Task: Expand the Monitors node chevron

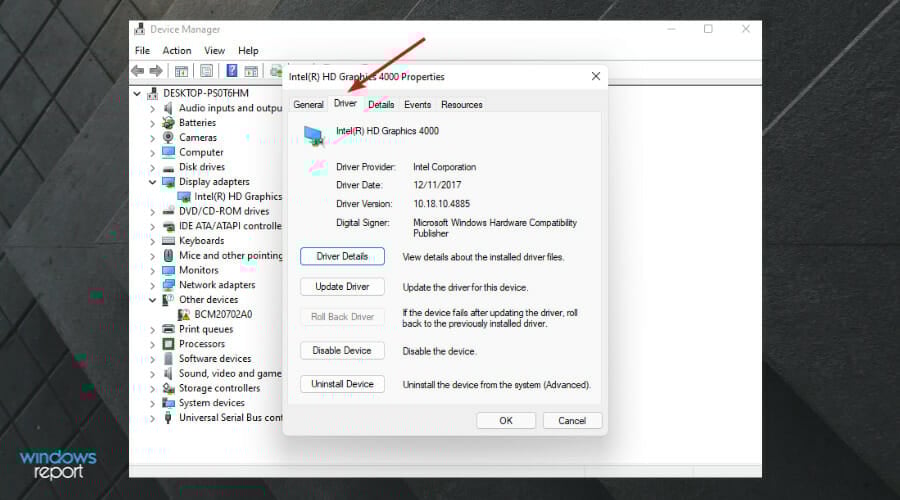Action: coord(152,270)
